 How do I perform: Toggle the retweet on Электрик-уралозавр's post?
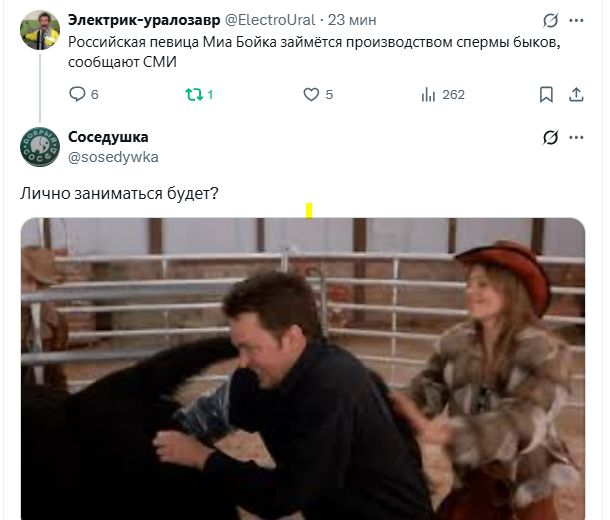pyautogui.click(x=194, y=95)
